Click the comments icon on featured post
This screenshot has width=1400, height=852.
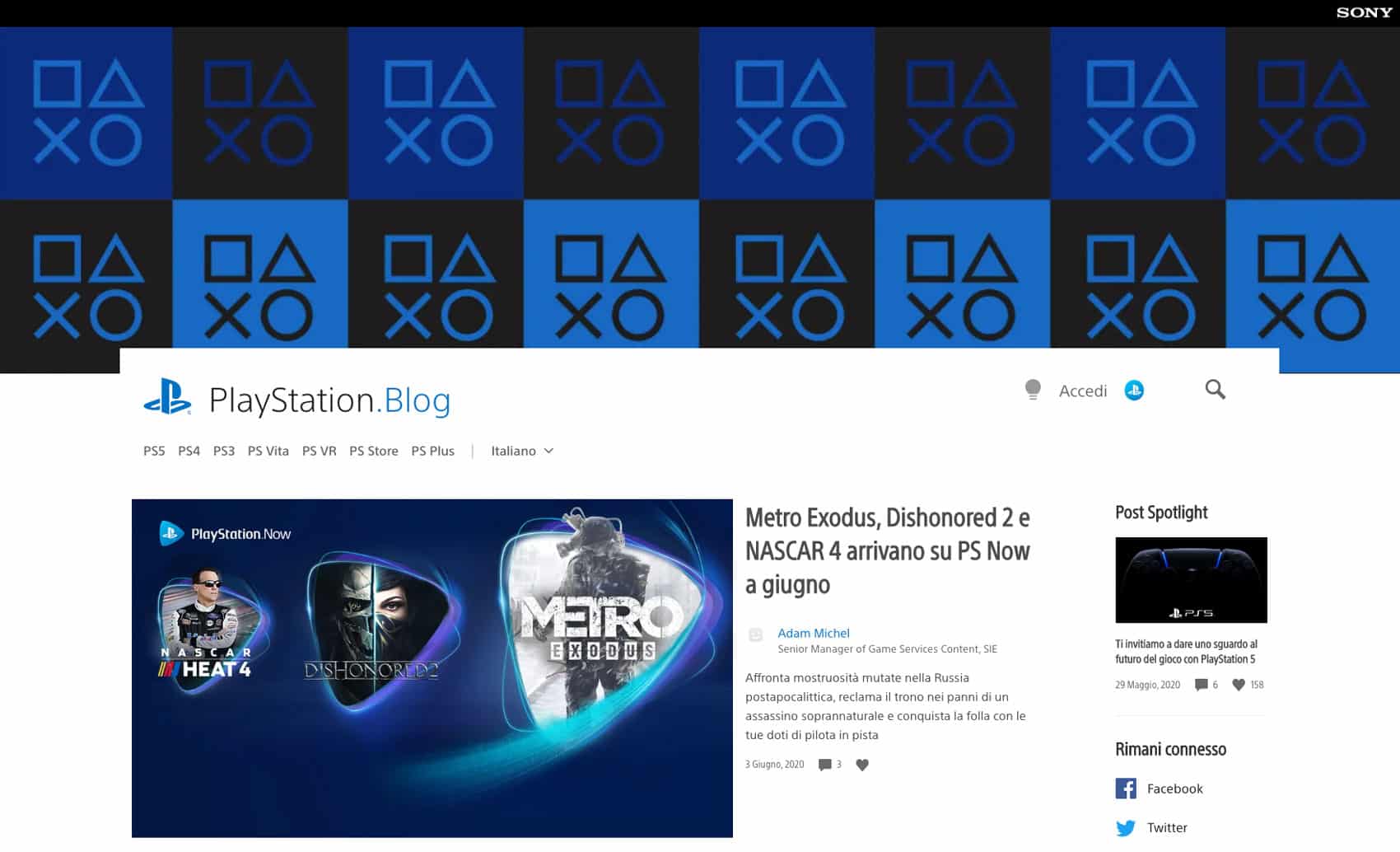pos(824,765)
